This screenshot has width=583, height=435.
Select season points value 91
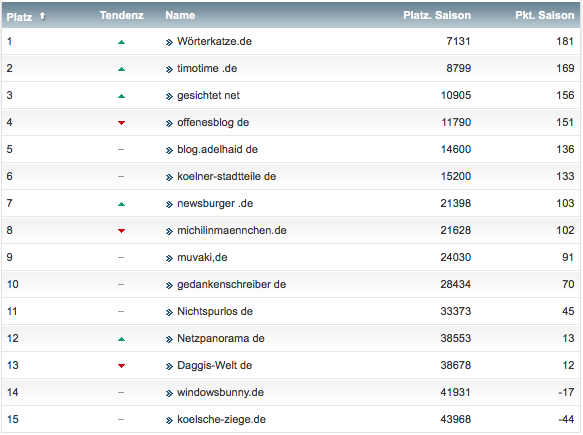click(x=568, y=257)
